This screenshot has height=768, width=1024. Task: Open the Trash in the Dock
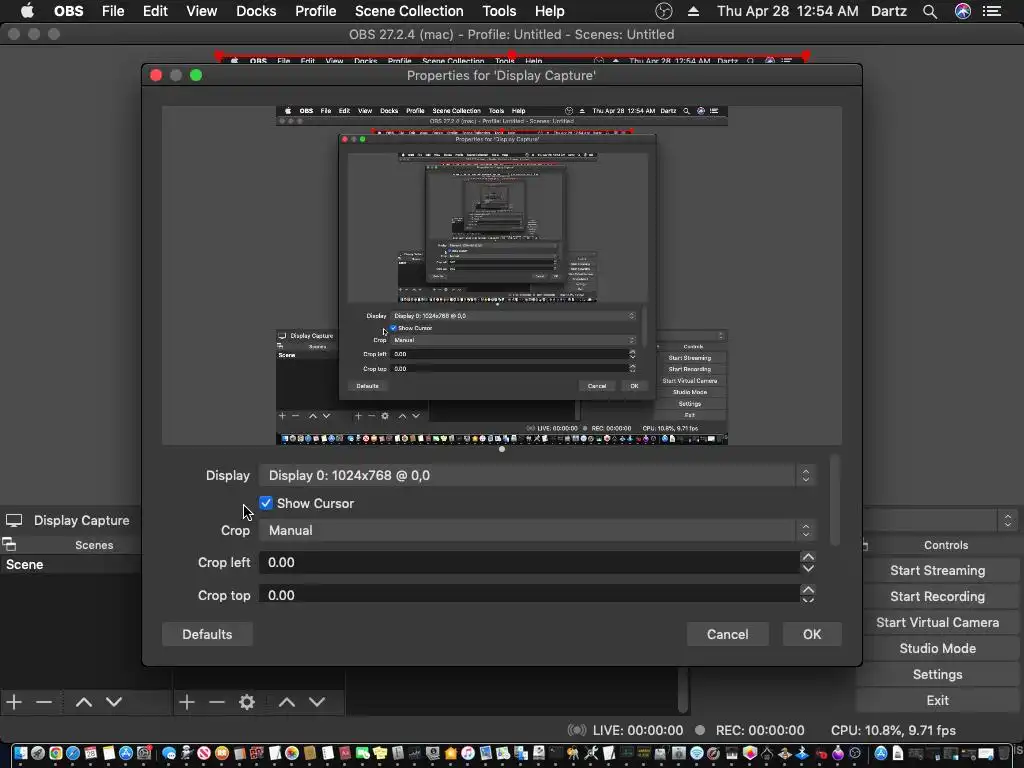pos(1004,753)
